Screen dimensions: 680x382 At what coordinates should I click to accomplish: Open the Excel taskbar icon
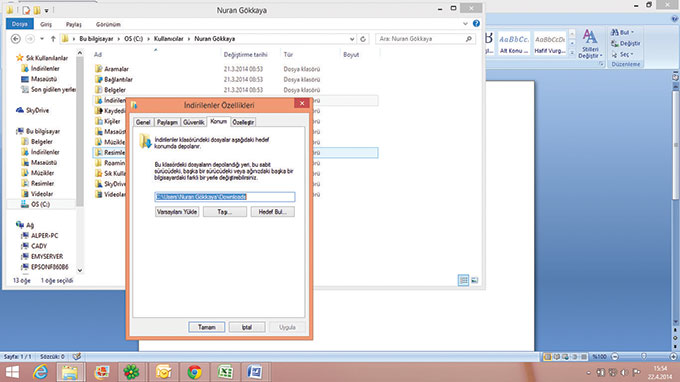pyautogui.click(x=225, y=372)
